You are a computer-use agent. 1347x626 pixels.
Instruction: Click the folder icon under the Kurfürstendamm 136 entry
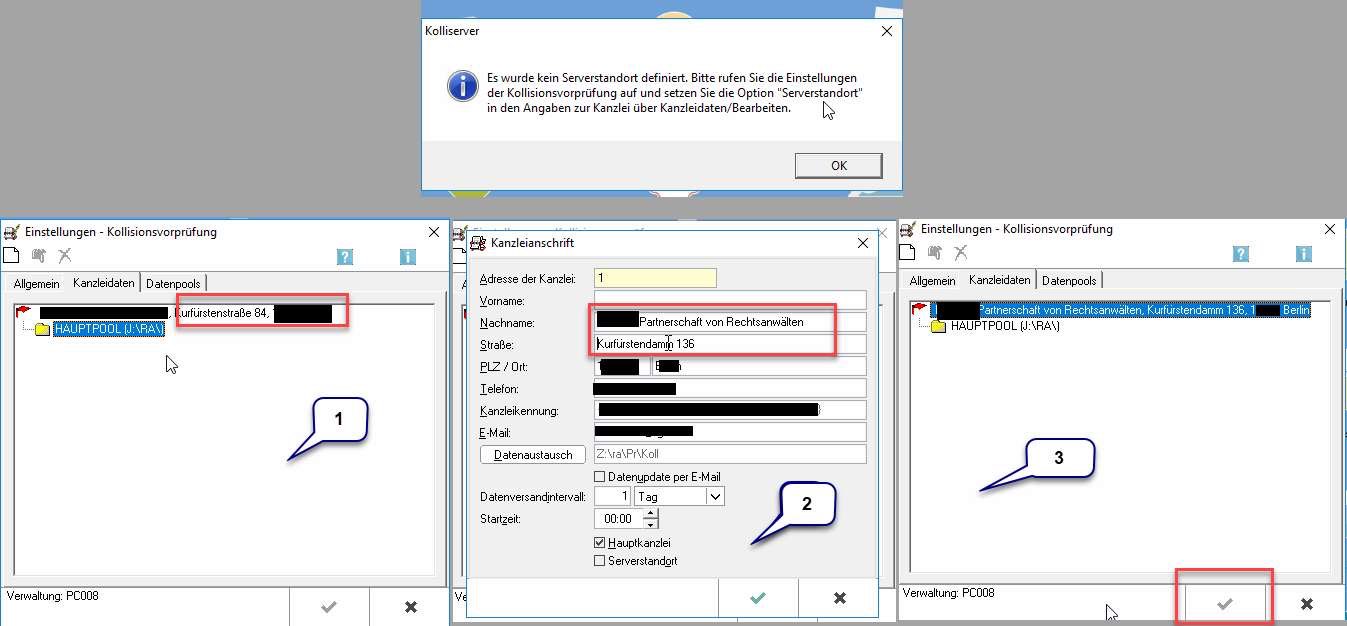tap(939, 326)
